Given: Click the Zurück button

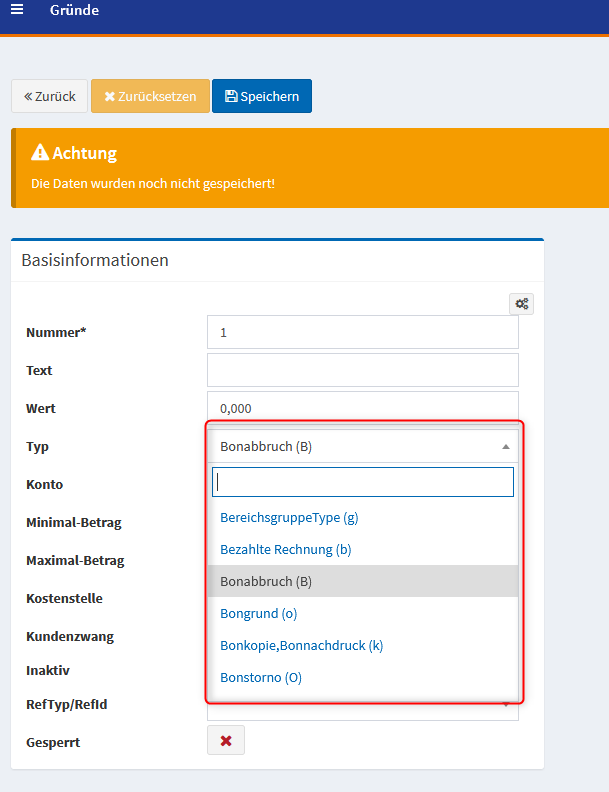Looking at the screenshot, I should (x=49, y=96).
